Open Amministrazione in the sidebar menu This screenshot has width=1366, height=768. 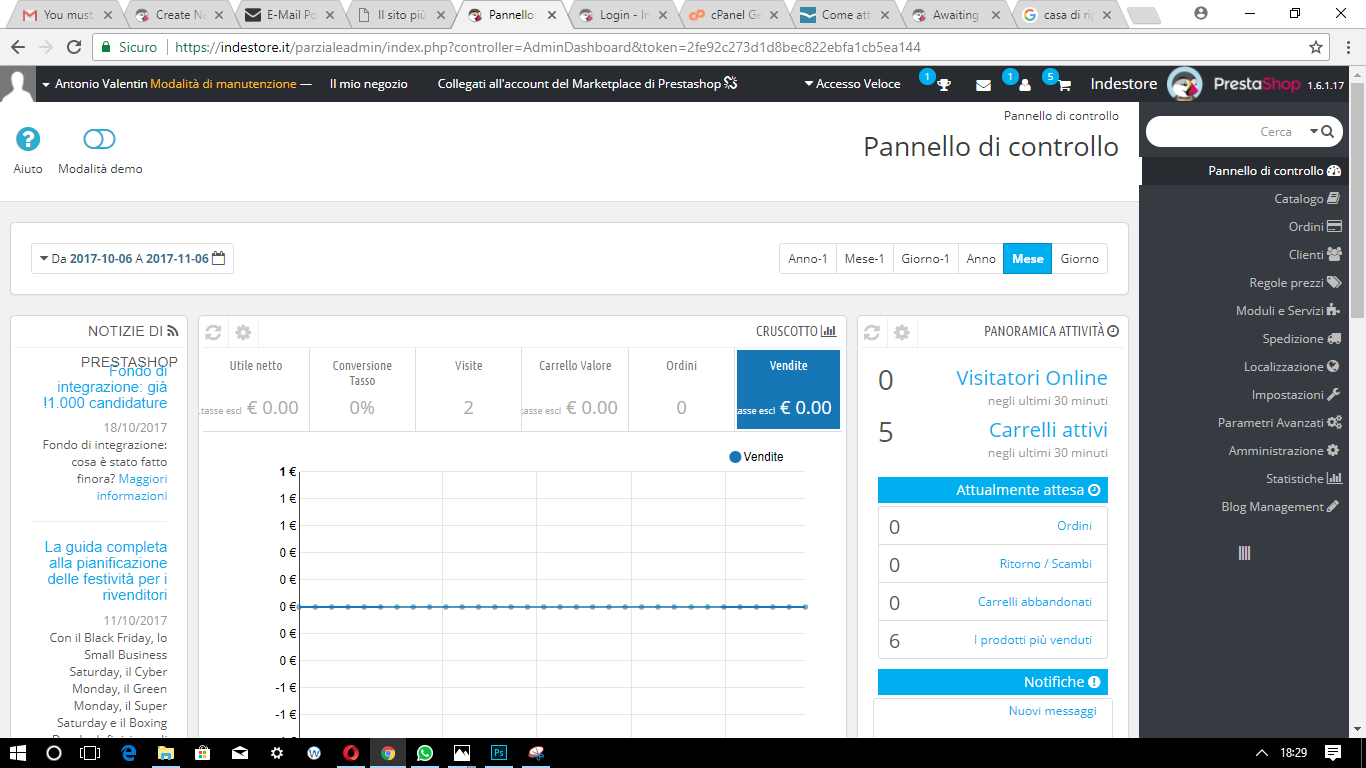[x=1285, y=451]
